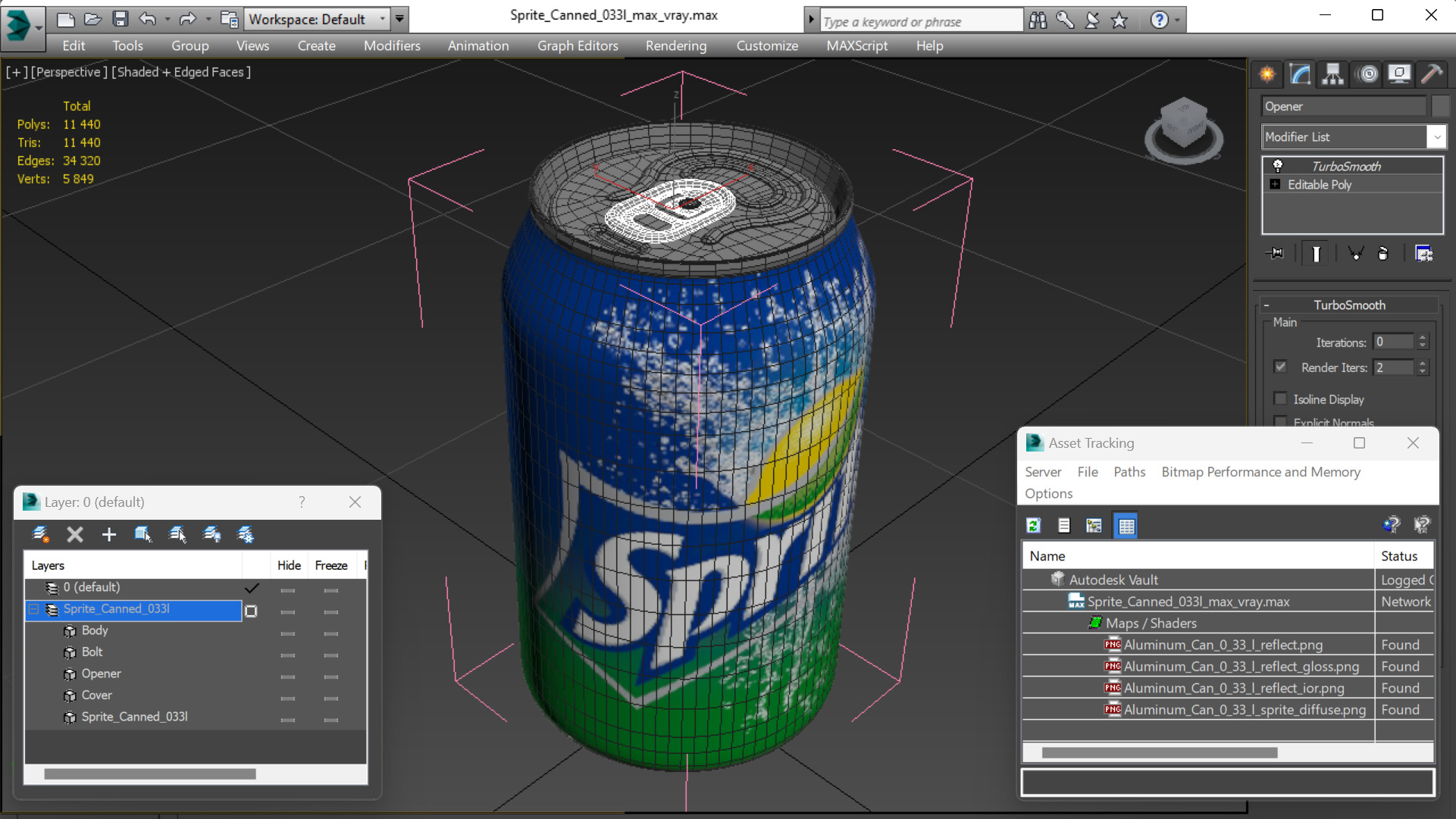Toggle the Render Iters checkbox
Image resolution: width=1456 pixels, height=819 pixels.
tap(1280, 367)
